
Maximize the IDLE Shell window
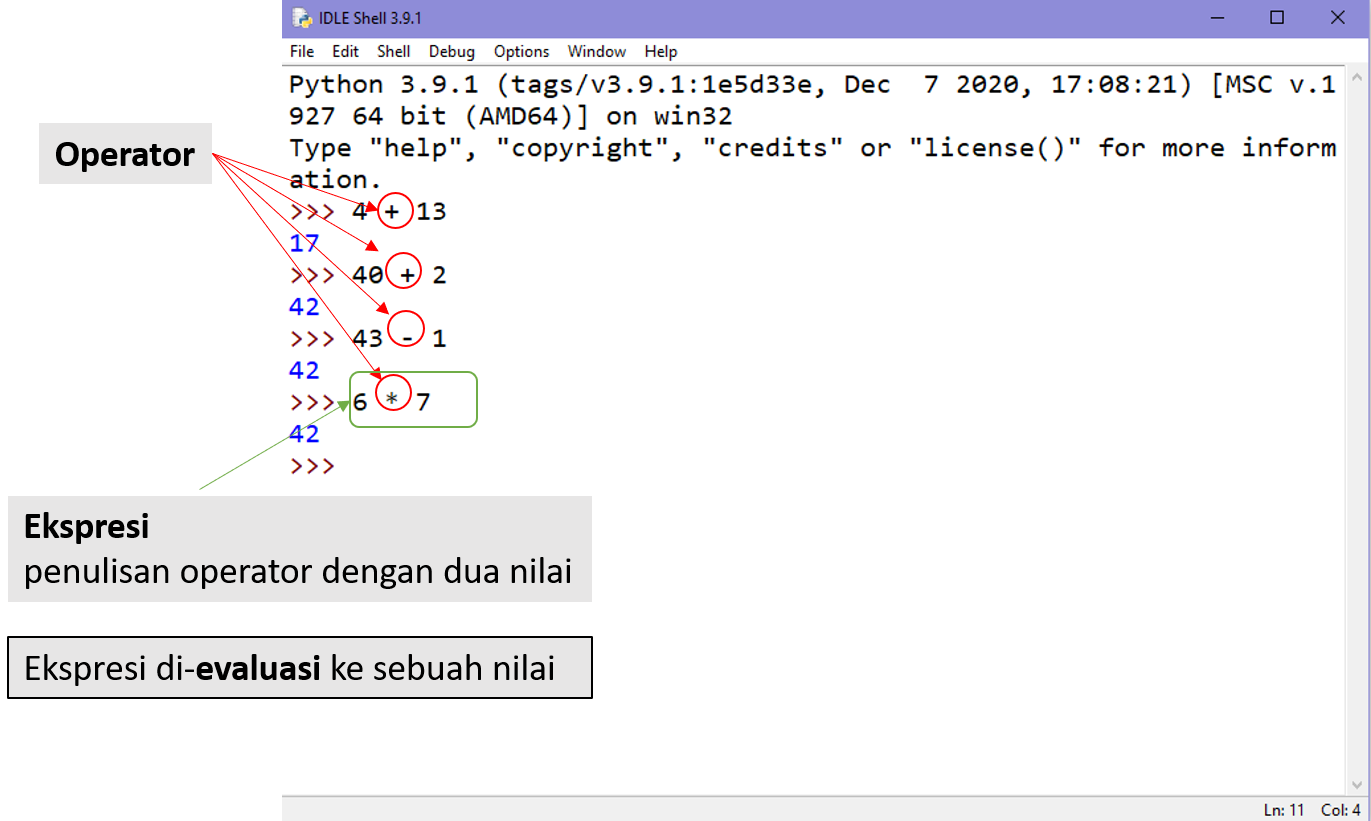pos(1277,18)
